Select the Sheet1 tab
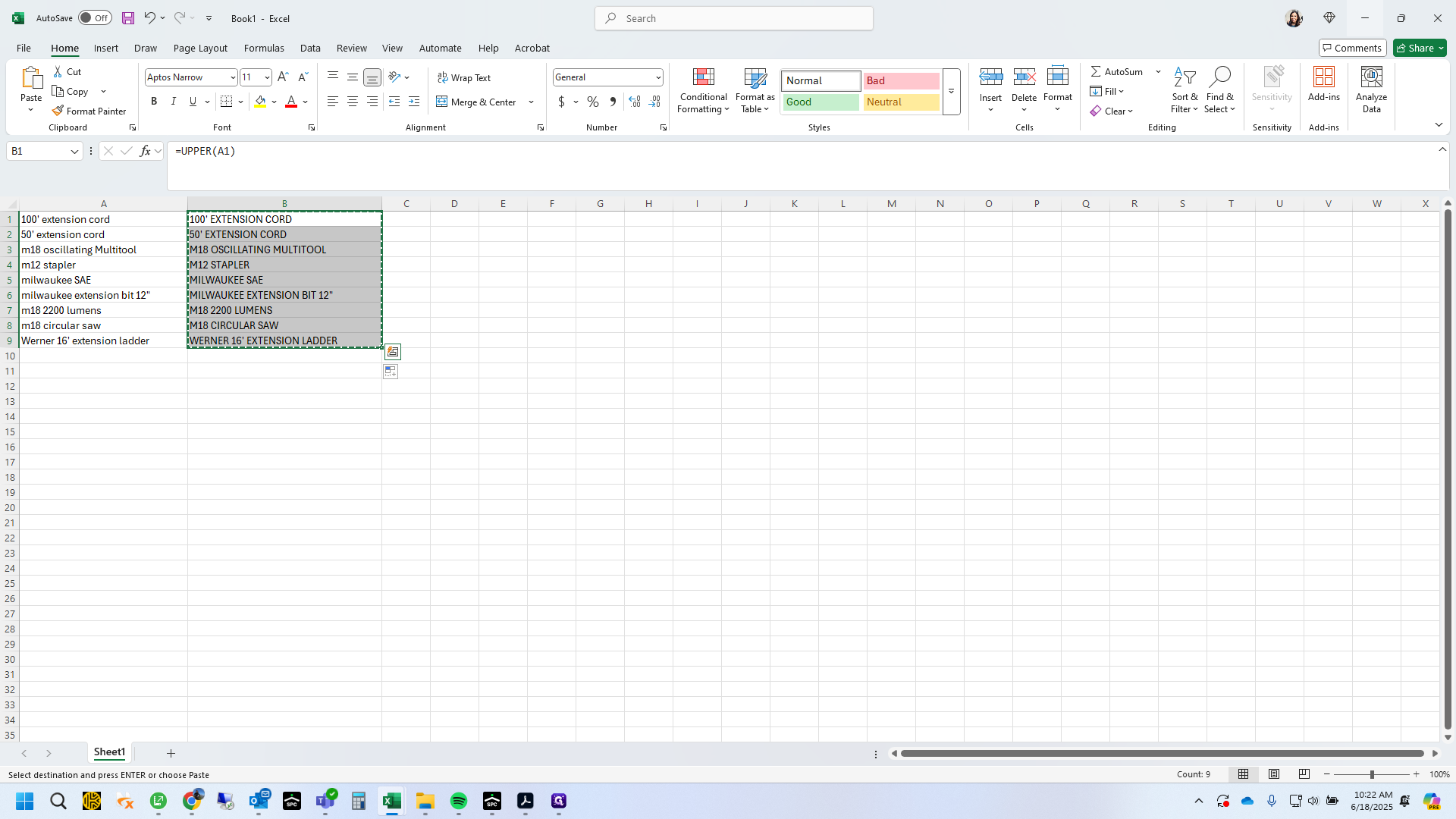The height and width of the screenshot is (819, 1456). click(109, 752)
